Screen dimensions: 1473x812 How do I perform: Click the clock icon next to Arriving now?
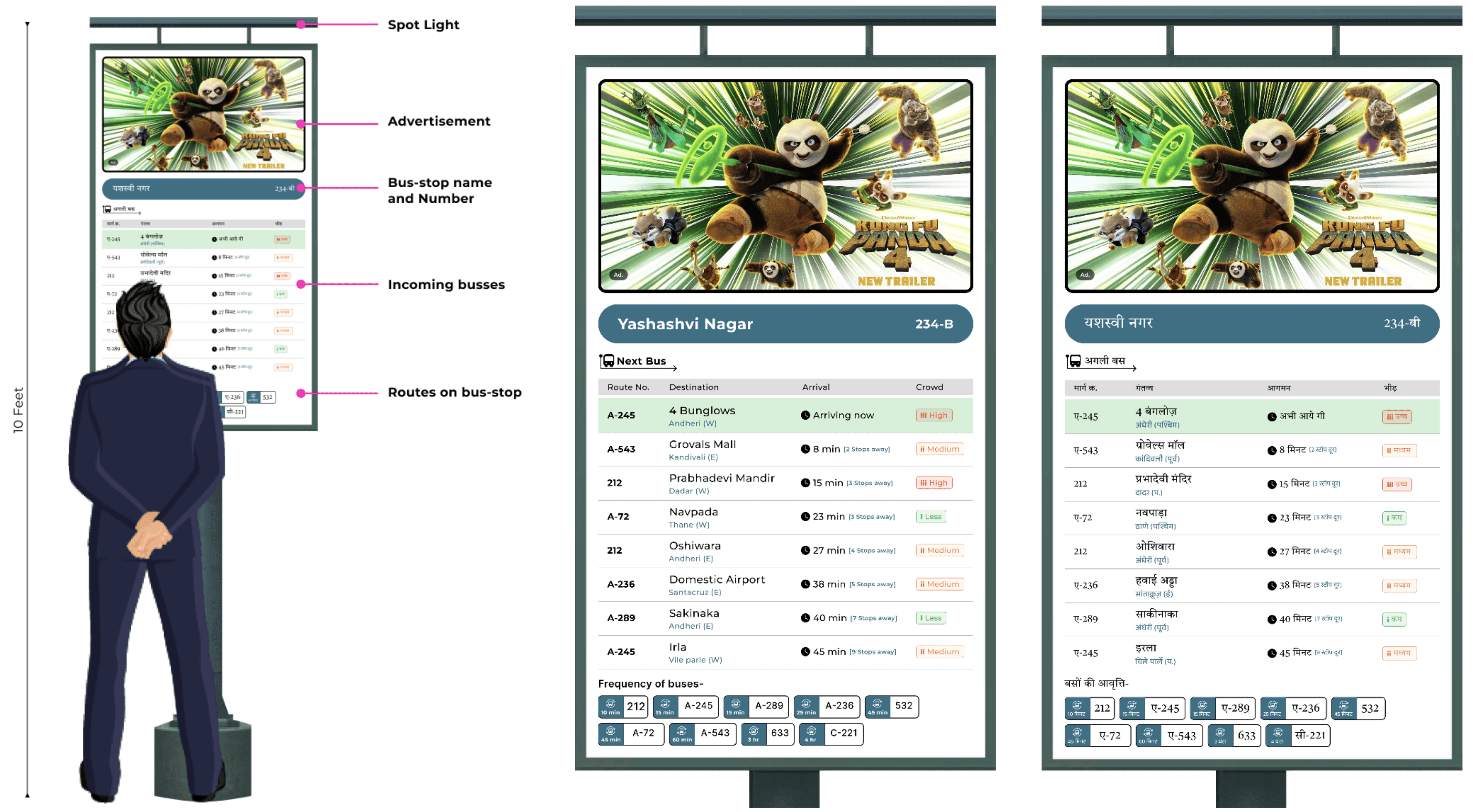pyautogui.click(x=805, y=415)
